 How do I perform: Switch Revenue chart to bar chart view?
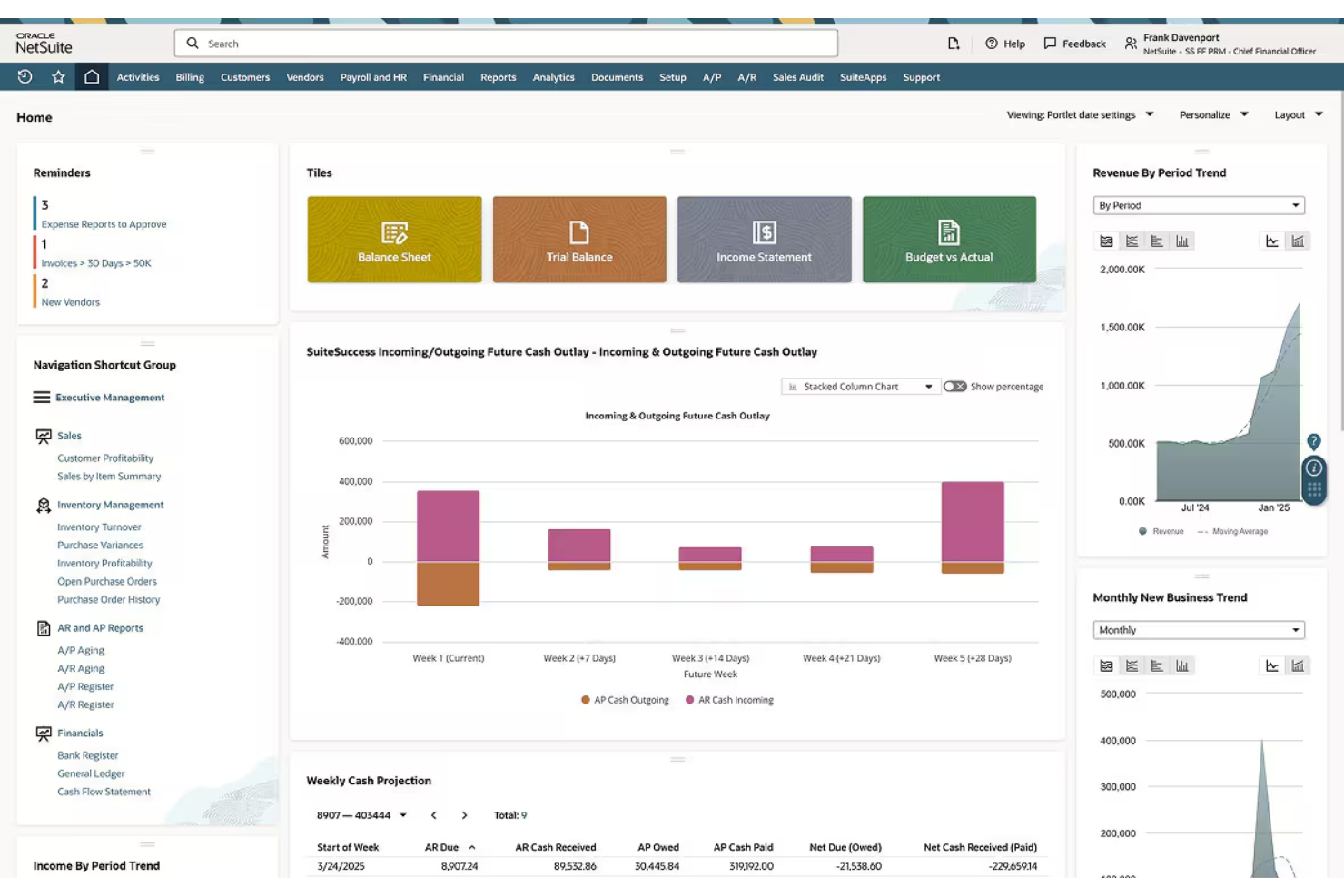pos(1181,241)
